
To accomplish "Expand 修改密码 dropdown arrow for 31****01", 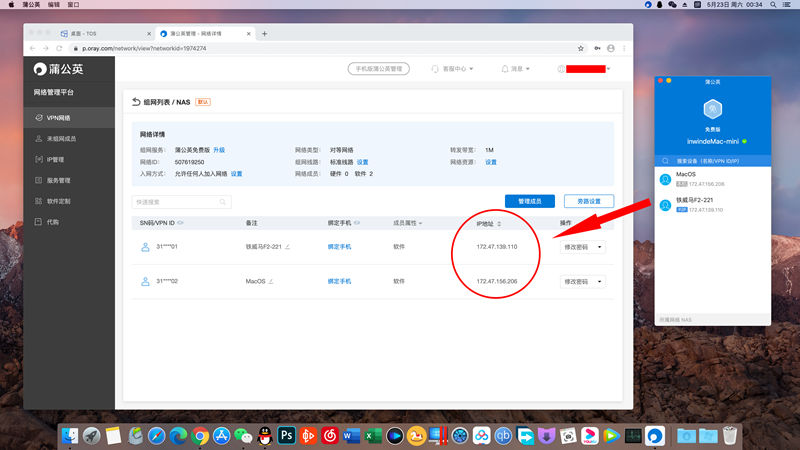I will (x=599, y=247).
